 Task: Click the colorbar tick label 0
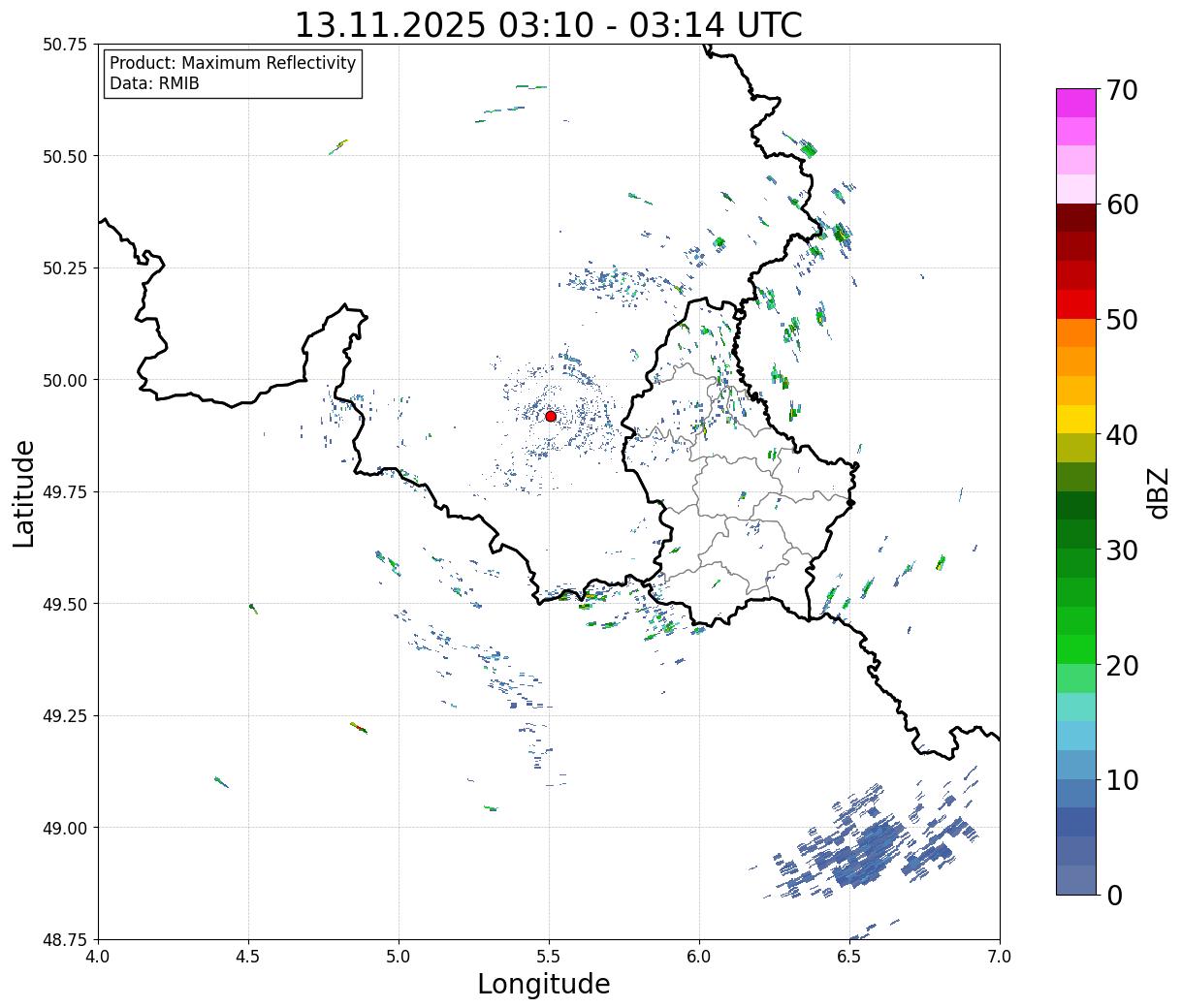click(x=1114, y=896)
